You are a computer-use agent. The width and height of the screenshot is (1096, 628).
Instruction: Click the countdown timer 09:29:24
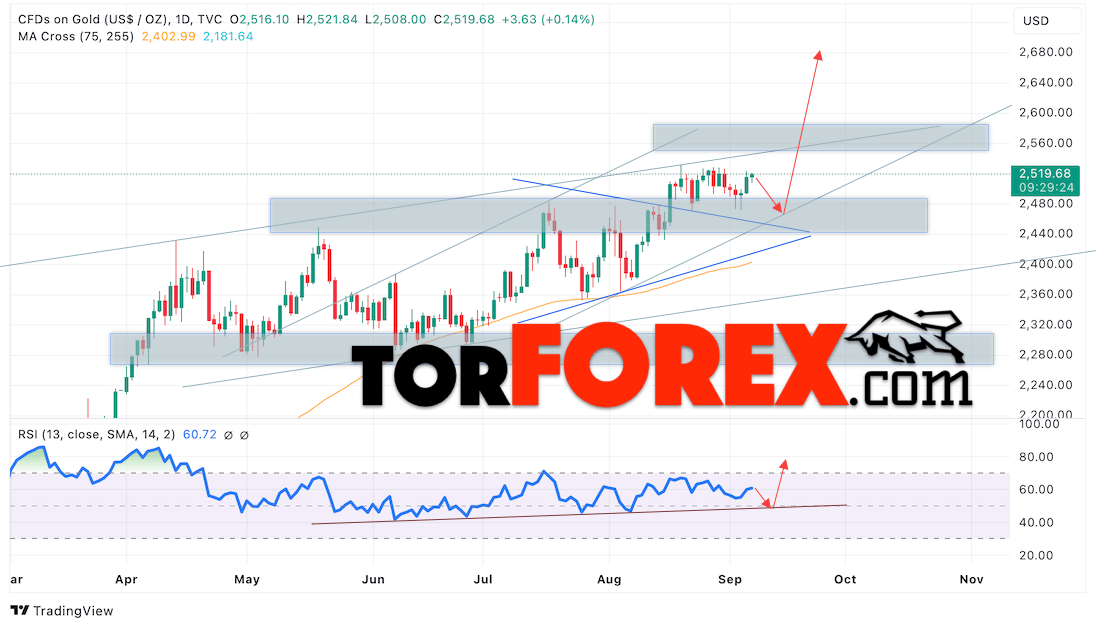pyautogui.click(x=1046, y=188)
